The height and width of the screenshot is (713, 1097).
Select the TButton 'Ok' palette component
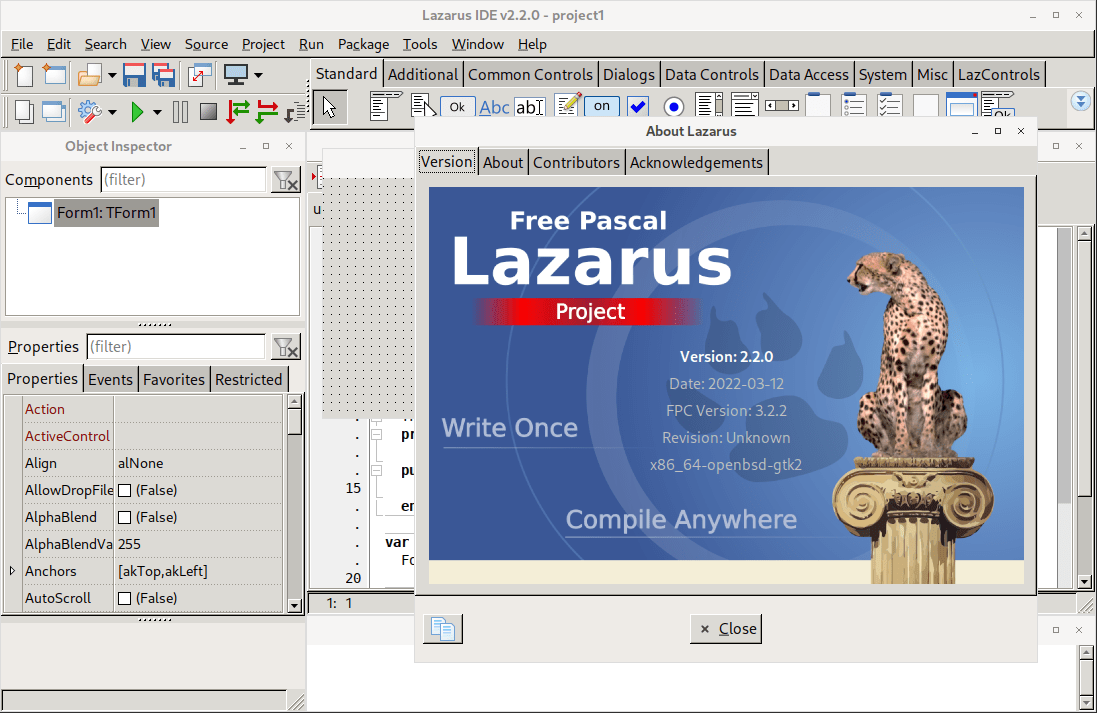458,106
